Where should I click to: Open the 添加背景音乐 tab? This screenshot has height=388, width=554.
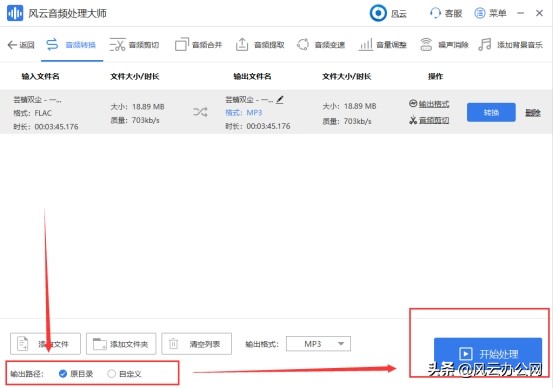510,45
